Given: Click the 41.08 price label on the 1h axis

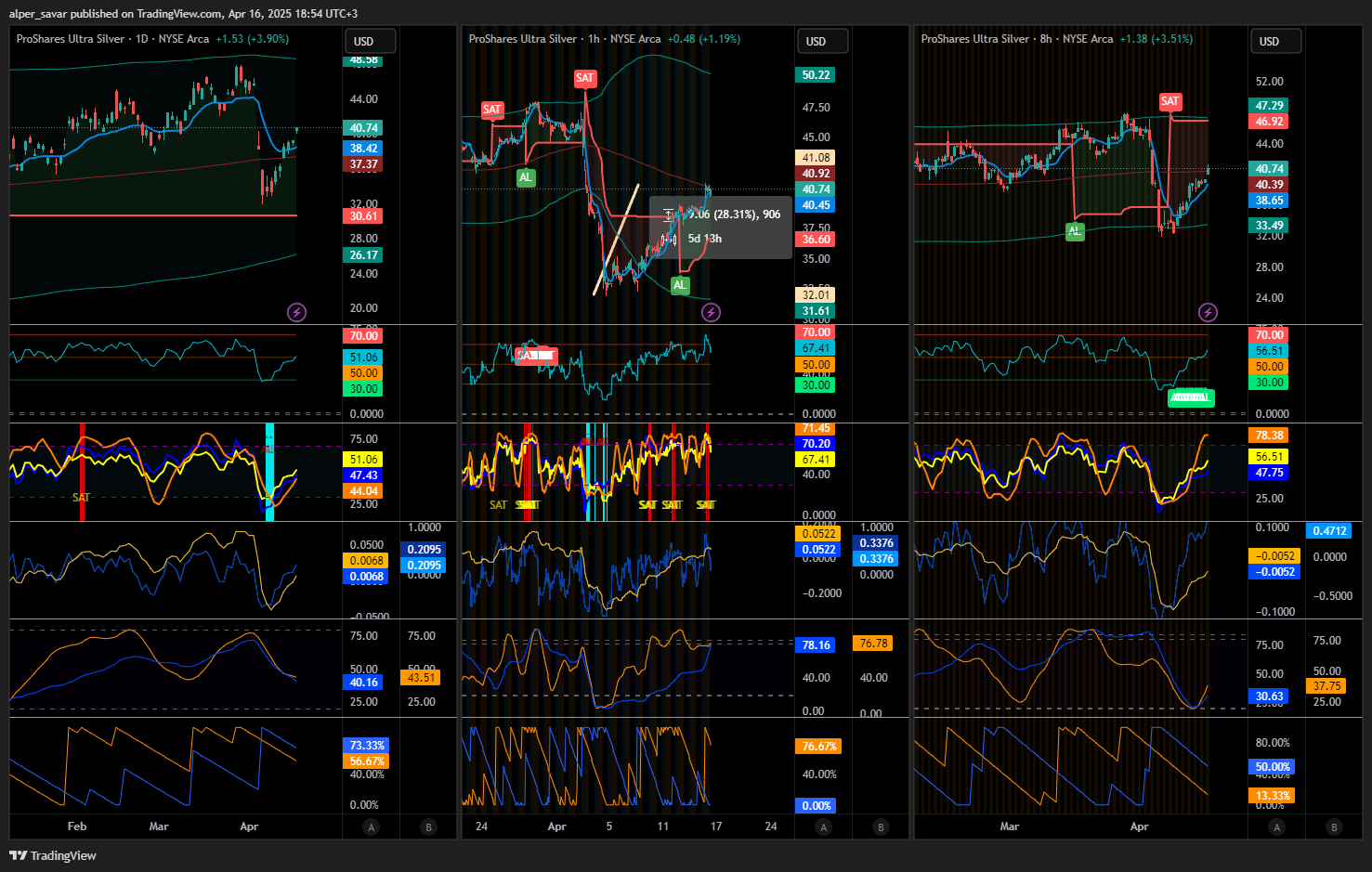Looking at the screenshot, I should pyautogui.click(x=816, y=158).
